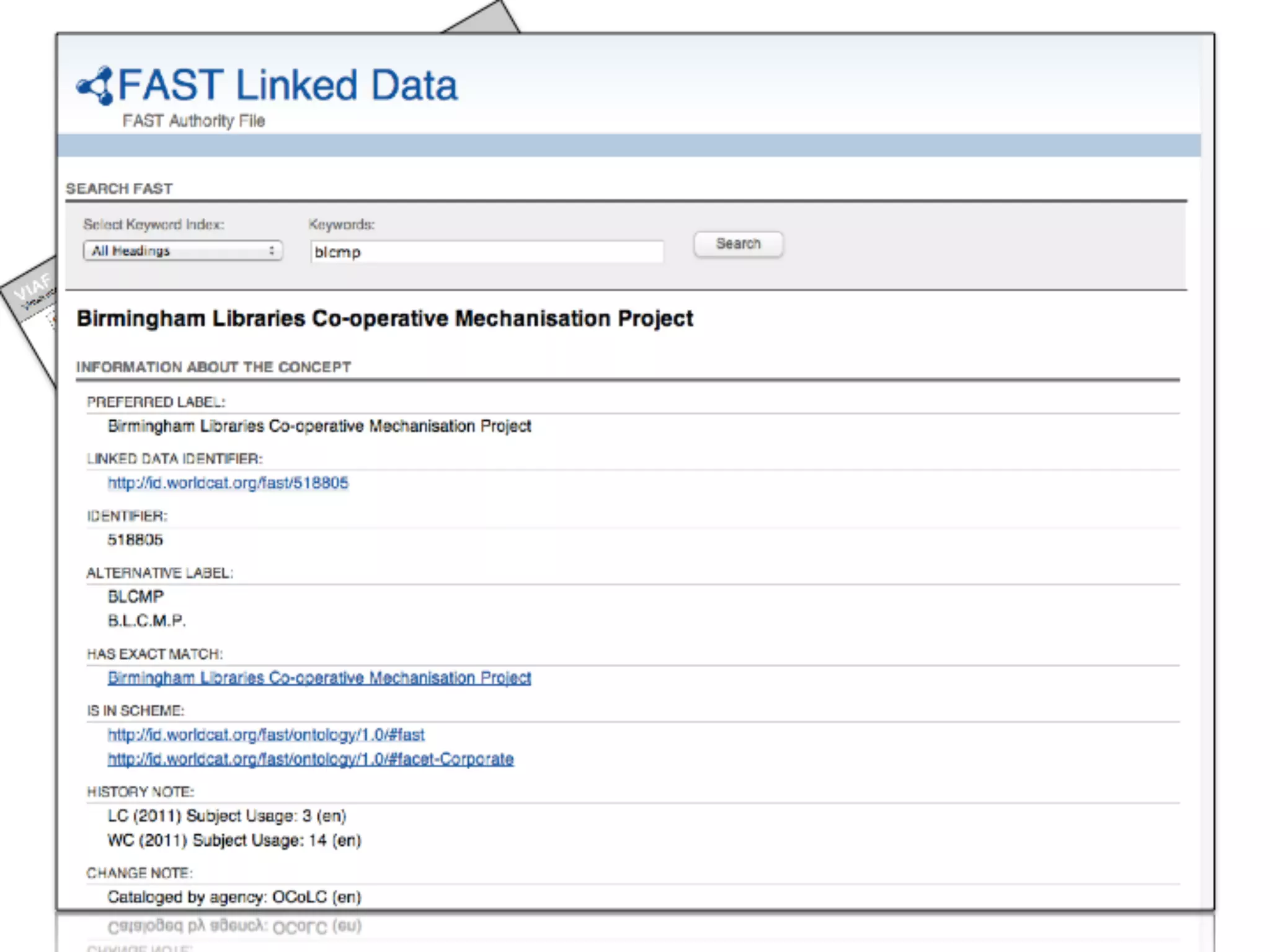Open the ontology #fast scheme link
Viewport: 1270px width, 952px height.
265,735
